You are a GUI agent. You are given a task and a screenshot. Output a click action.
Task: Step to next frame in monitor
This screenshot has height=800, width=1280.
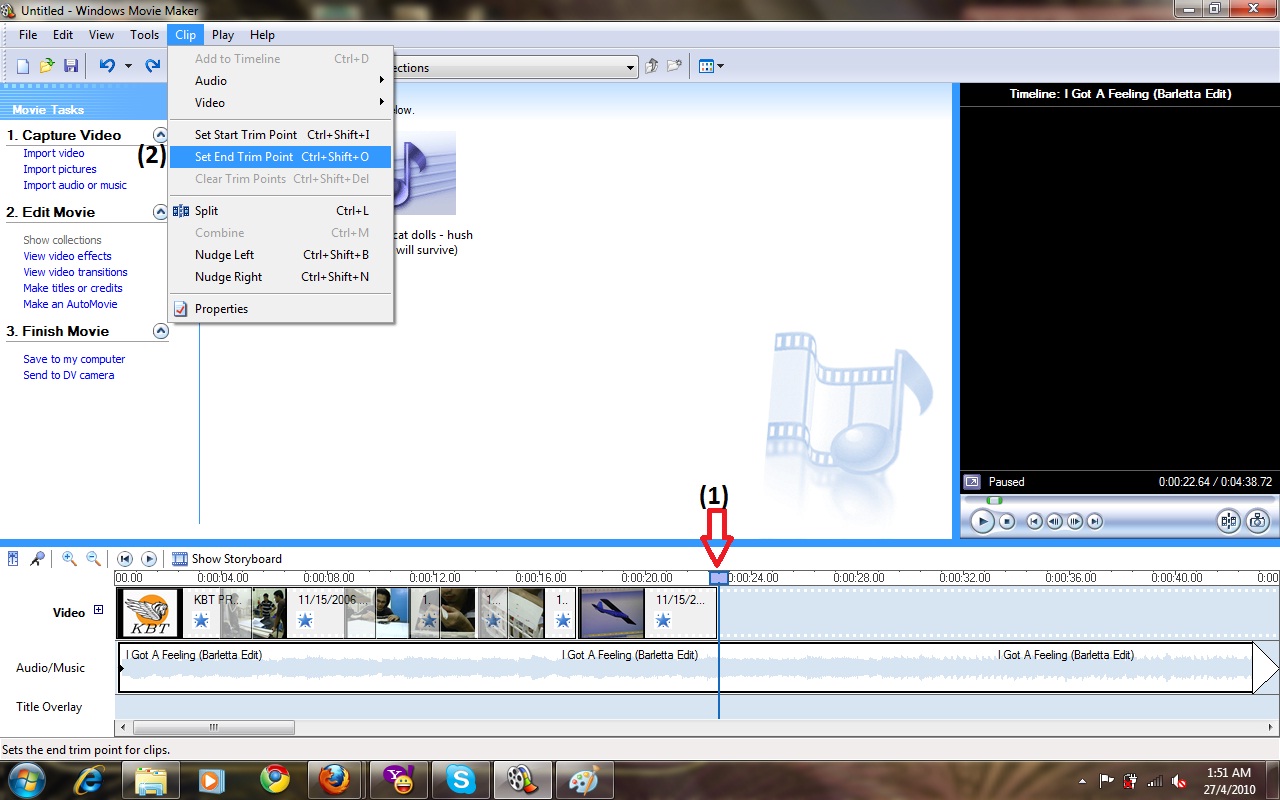coord(1075,521)
